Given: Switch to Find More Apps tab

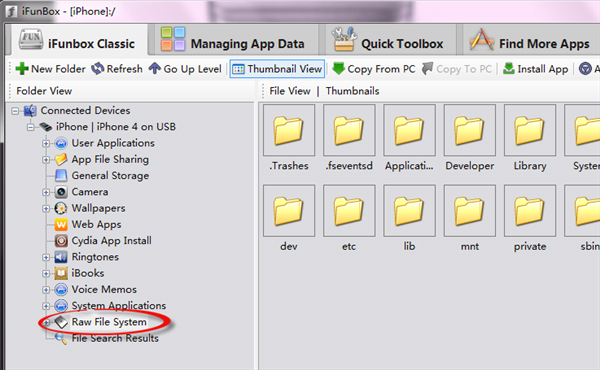Looking at the screenshot, I should pos(531,41).
